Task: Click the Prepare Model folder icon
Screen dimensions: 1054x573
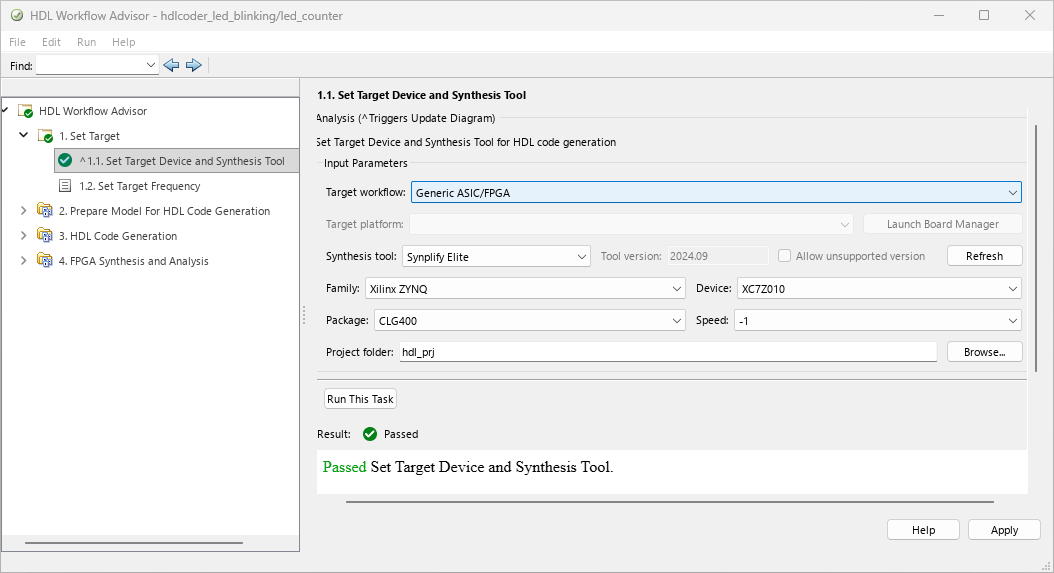Action: 45,211
